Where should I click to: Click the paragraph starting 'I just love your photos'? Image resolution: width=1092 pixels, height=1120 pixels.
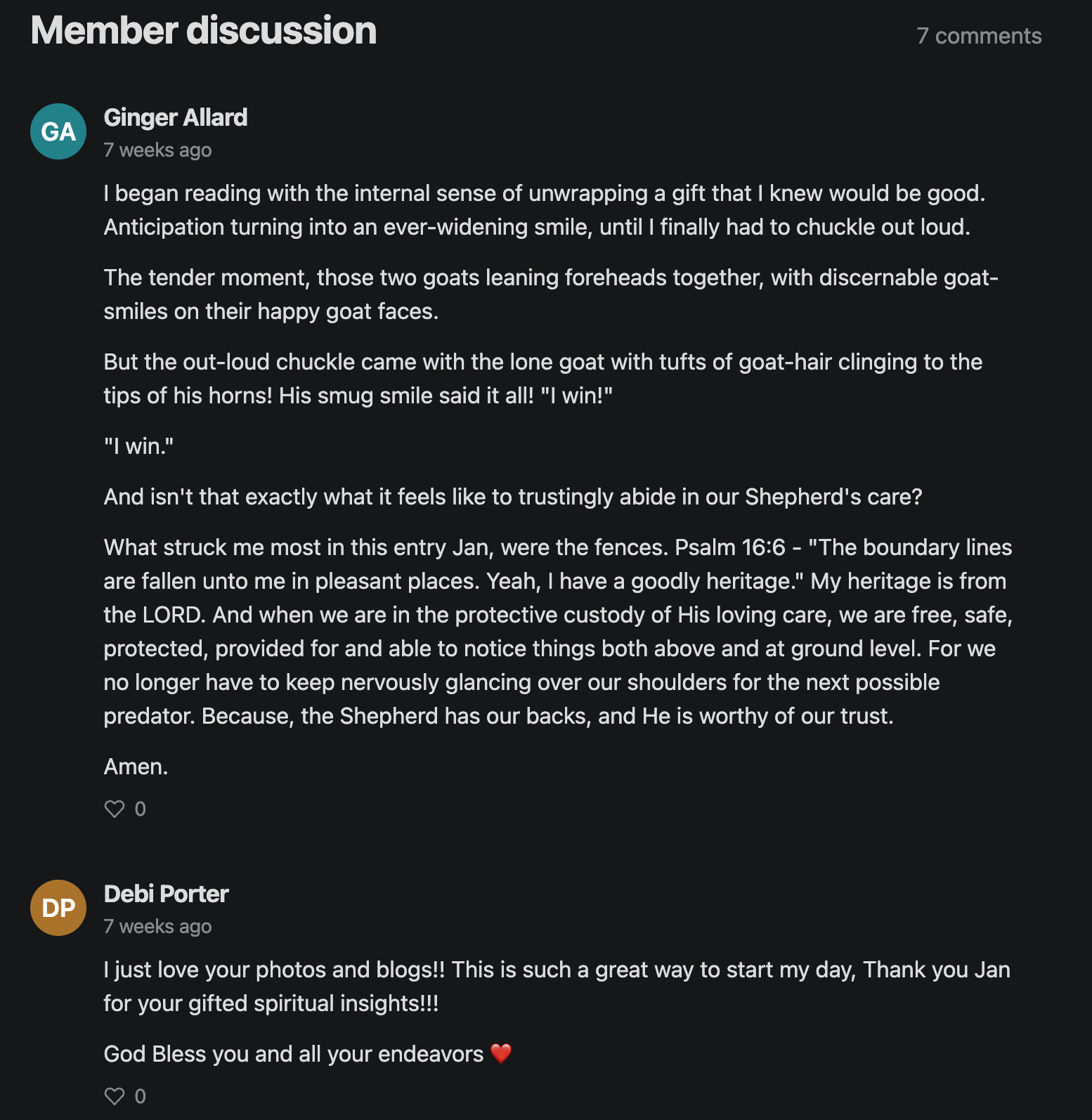coord(557,986)
